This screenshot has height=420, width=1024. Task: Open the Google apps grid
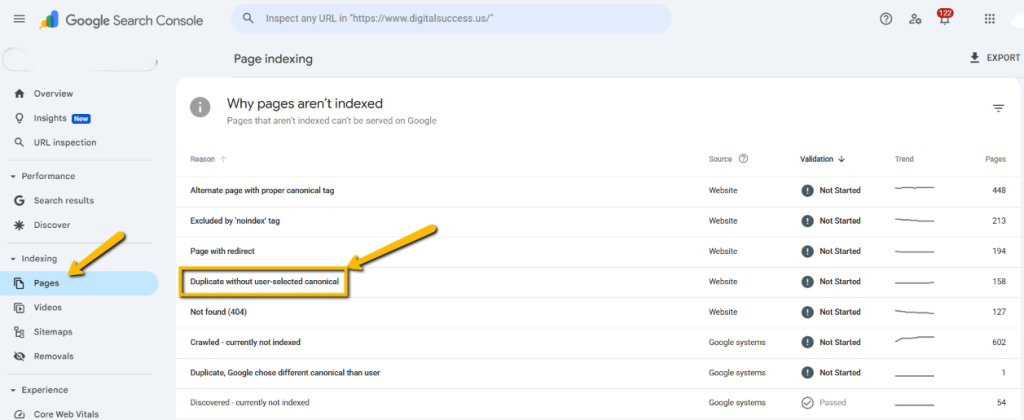[x=989, y=19]
